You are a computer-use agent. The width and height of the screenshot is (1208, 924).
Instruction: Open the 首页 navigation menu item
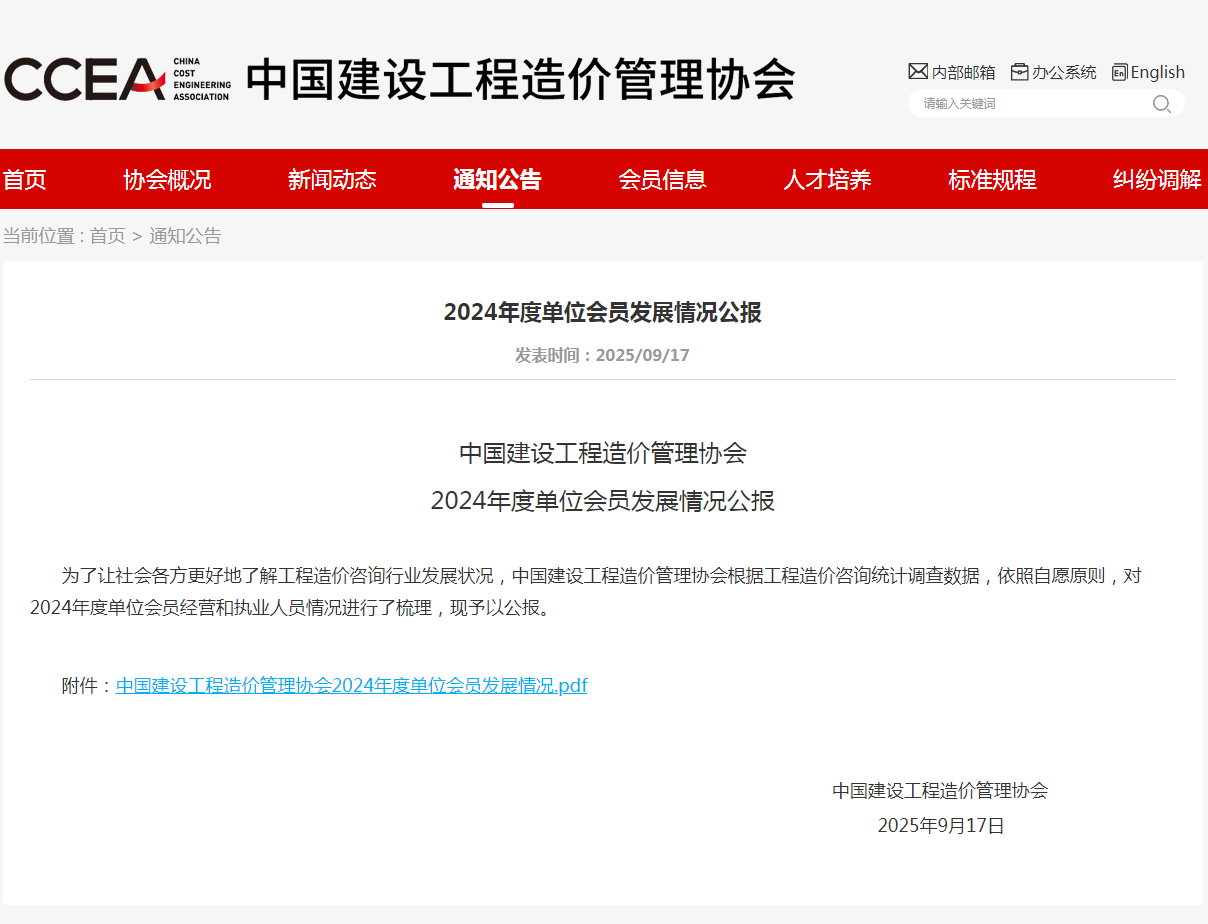(25, 180)
